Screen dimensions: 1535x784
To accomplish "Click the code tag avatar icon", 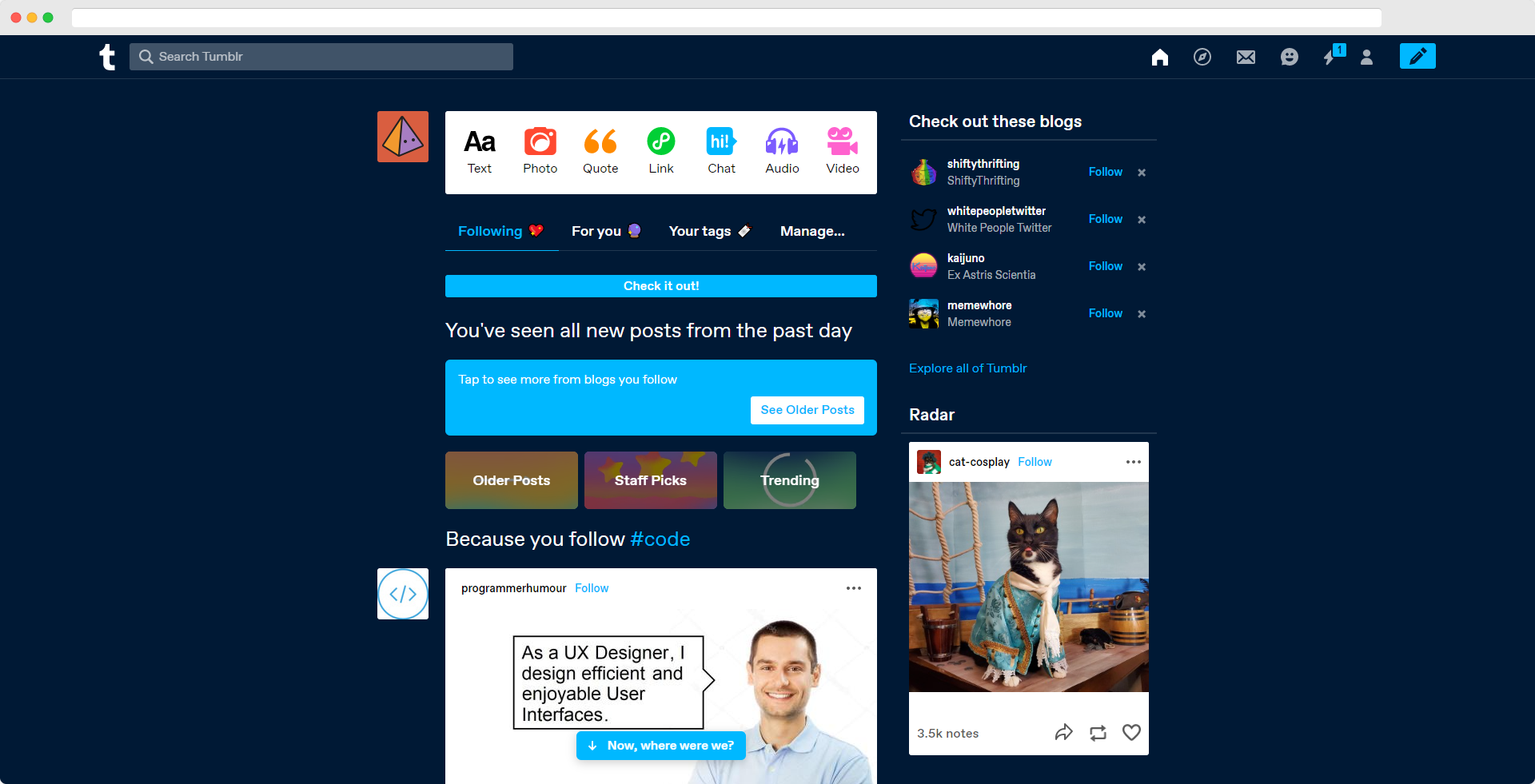I will click(x=403, y=594).
